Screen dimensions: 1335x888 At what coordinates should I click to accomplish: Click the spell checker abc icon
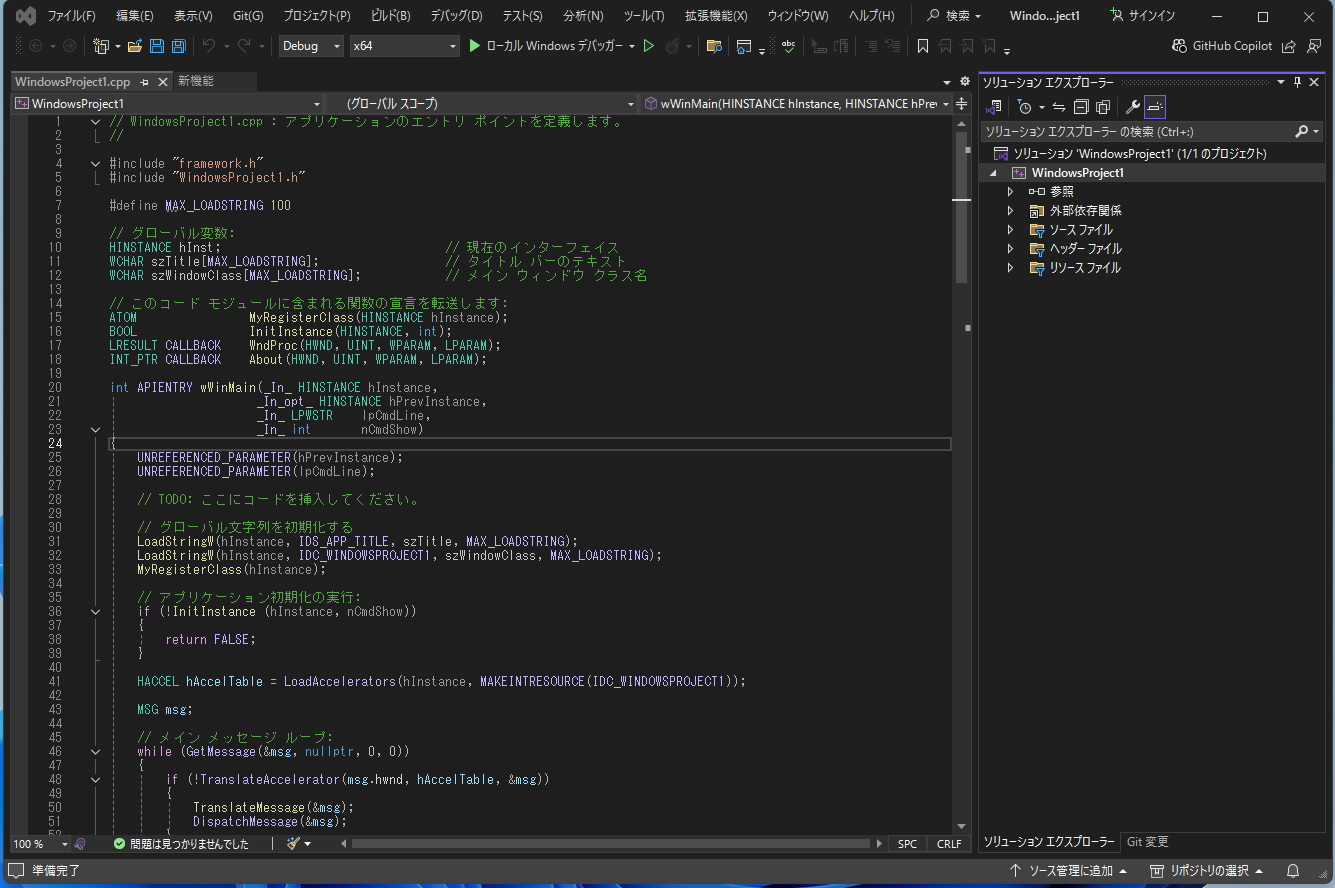pos(789,46)
